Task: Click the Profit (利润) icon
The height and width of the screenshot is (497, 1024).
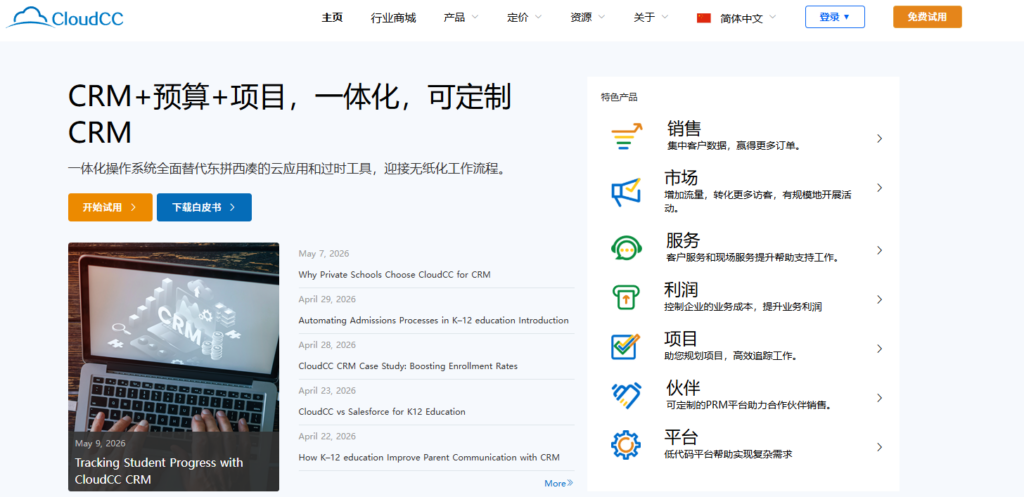Action: 626,297
